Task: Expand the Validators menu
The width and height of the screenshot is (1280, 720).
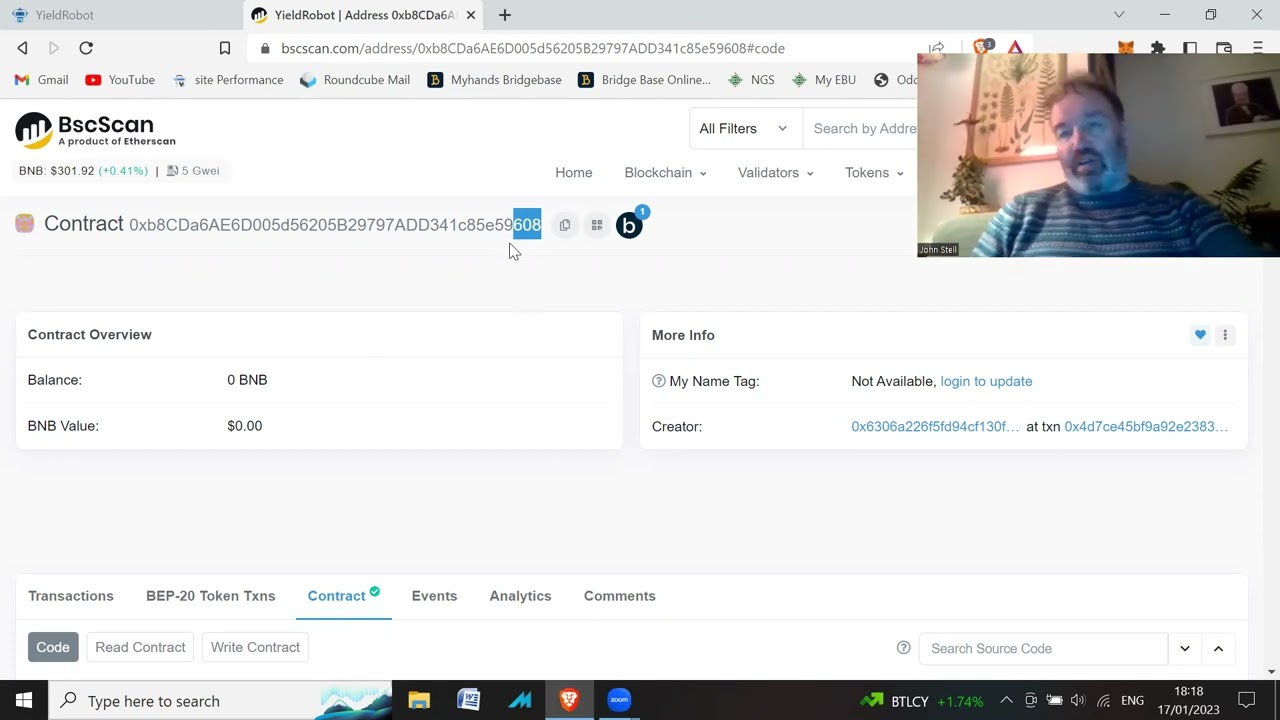Action: click(x=775, y=173)
